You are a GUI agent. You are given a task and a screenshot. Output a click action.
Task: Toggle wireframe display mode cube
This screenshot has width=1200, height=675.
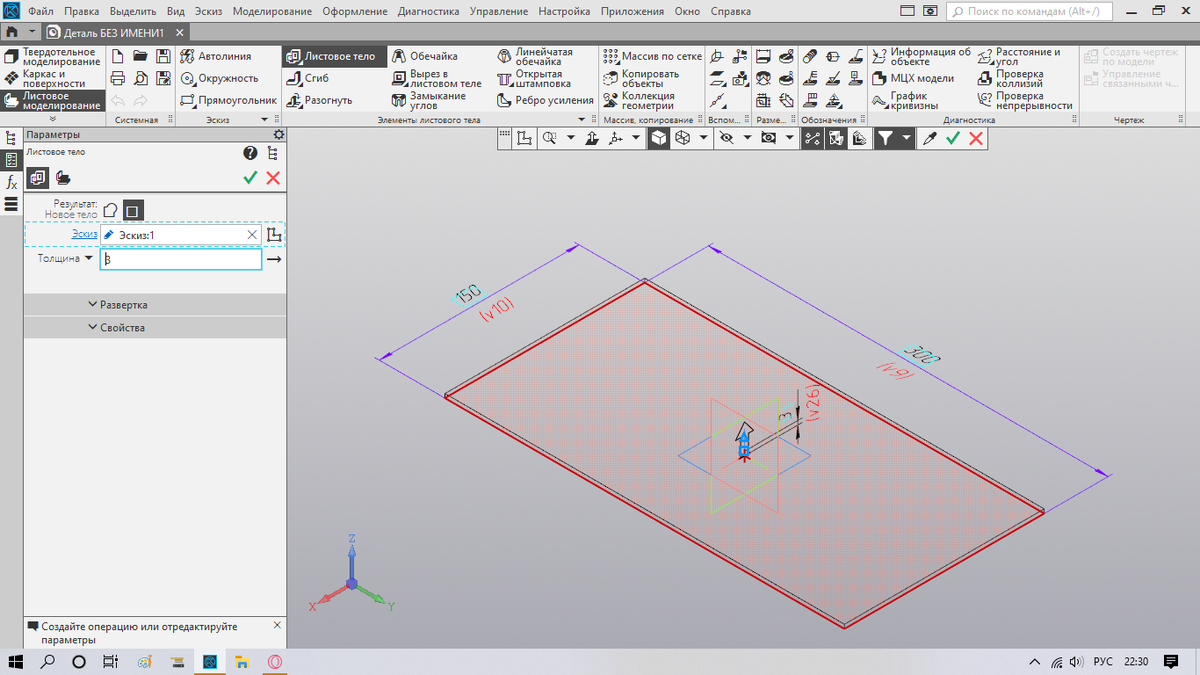tap(682, 139)
